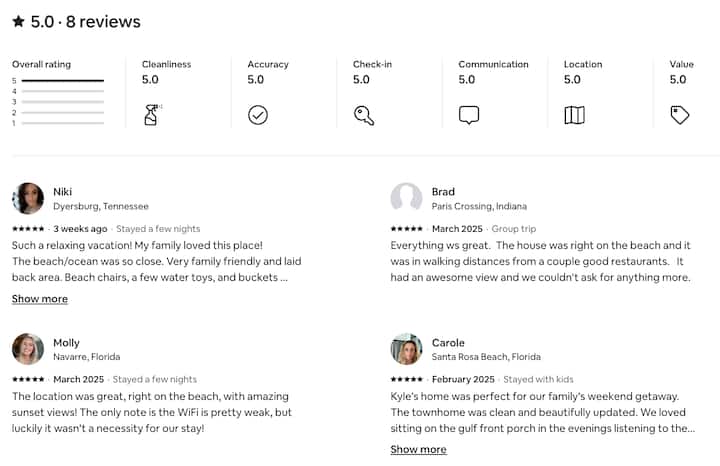
Task: Open Brad's default avatar
Action: tap(406, 198)
